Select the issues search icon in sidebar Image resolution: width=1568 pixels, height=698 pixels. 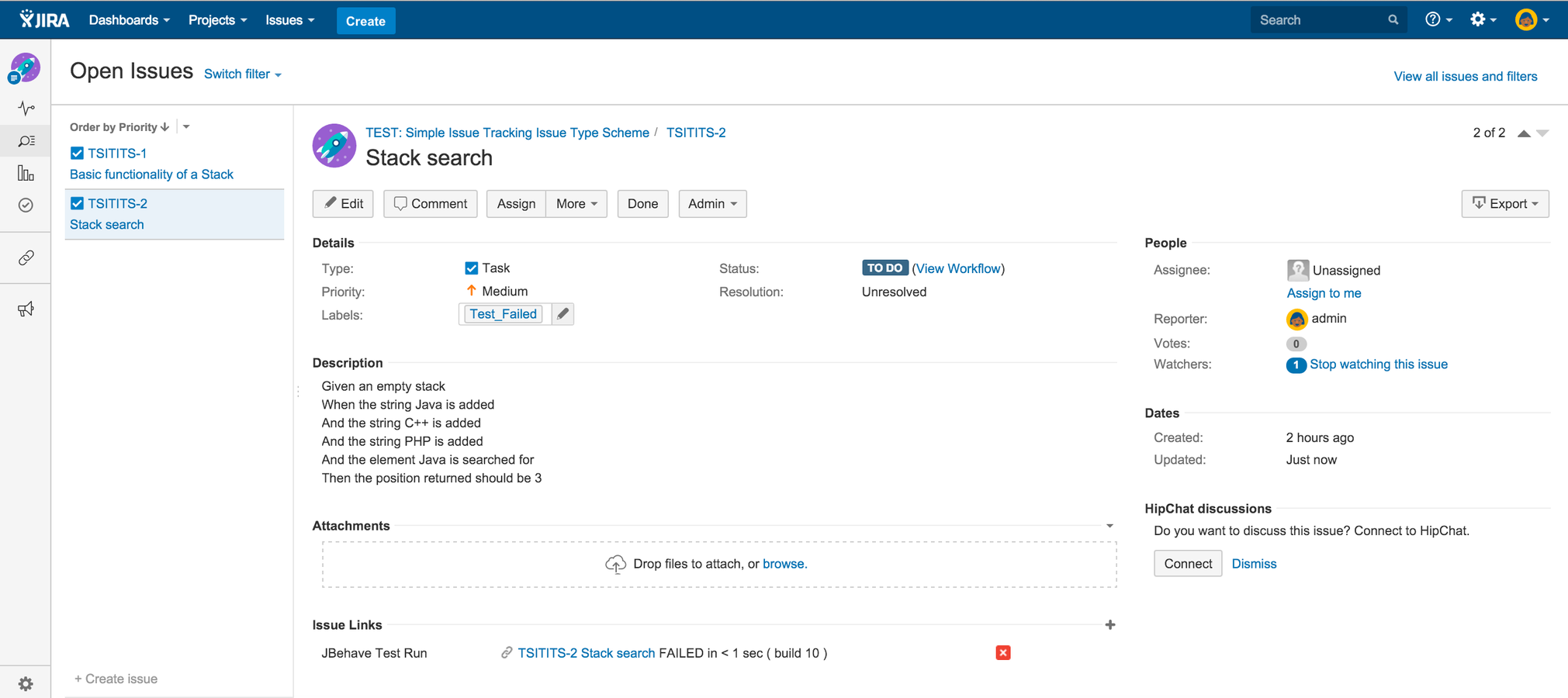click(x=26, y=141)
